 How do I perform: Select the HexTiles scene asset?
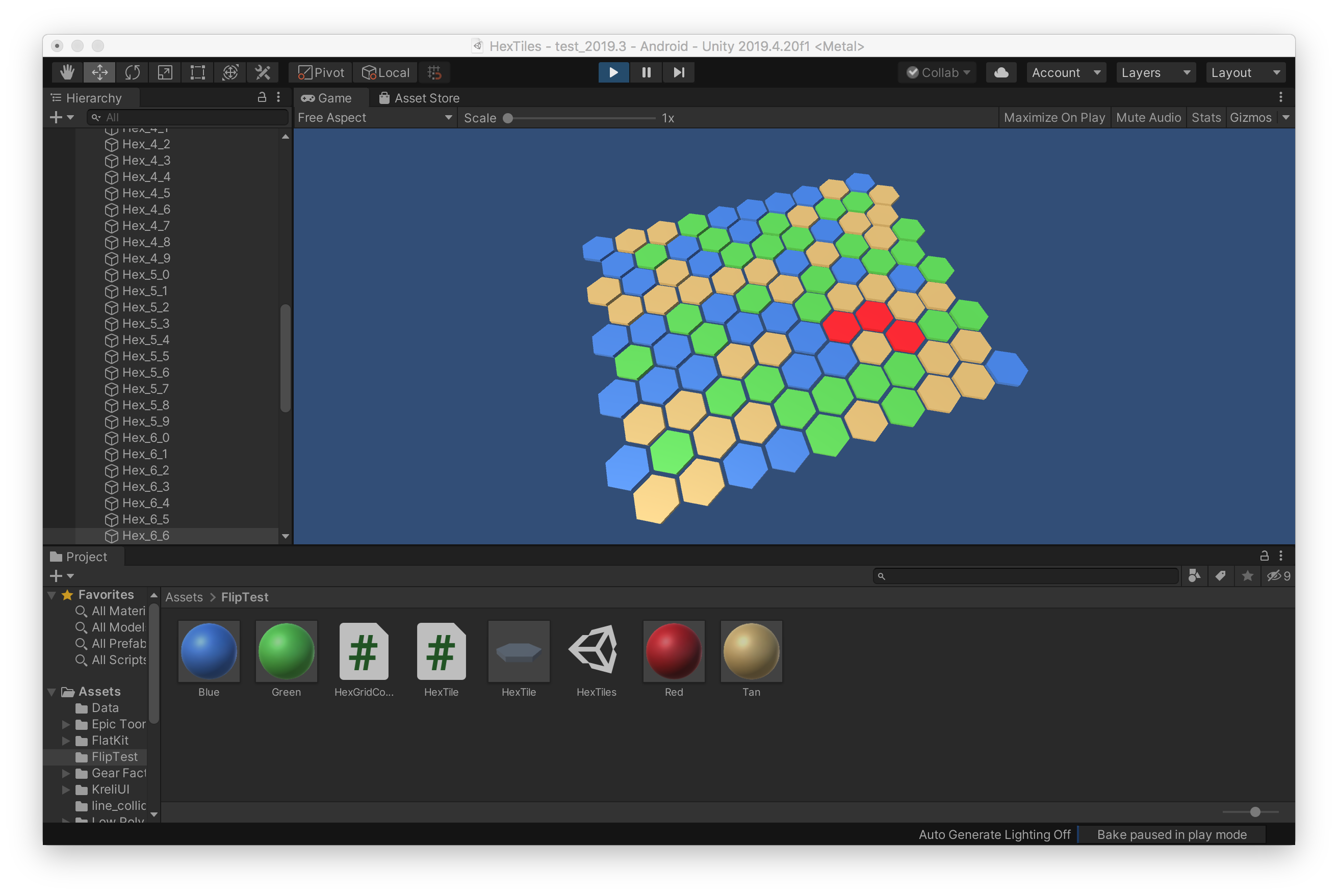(596, 660)
